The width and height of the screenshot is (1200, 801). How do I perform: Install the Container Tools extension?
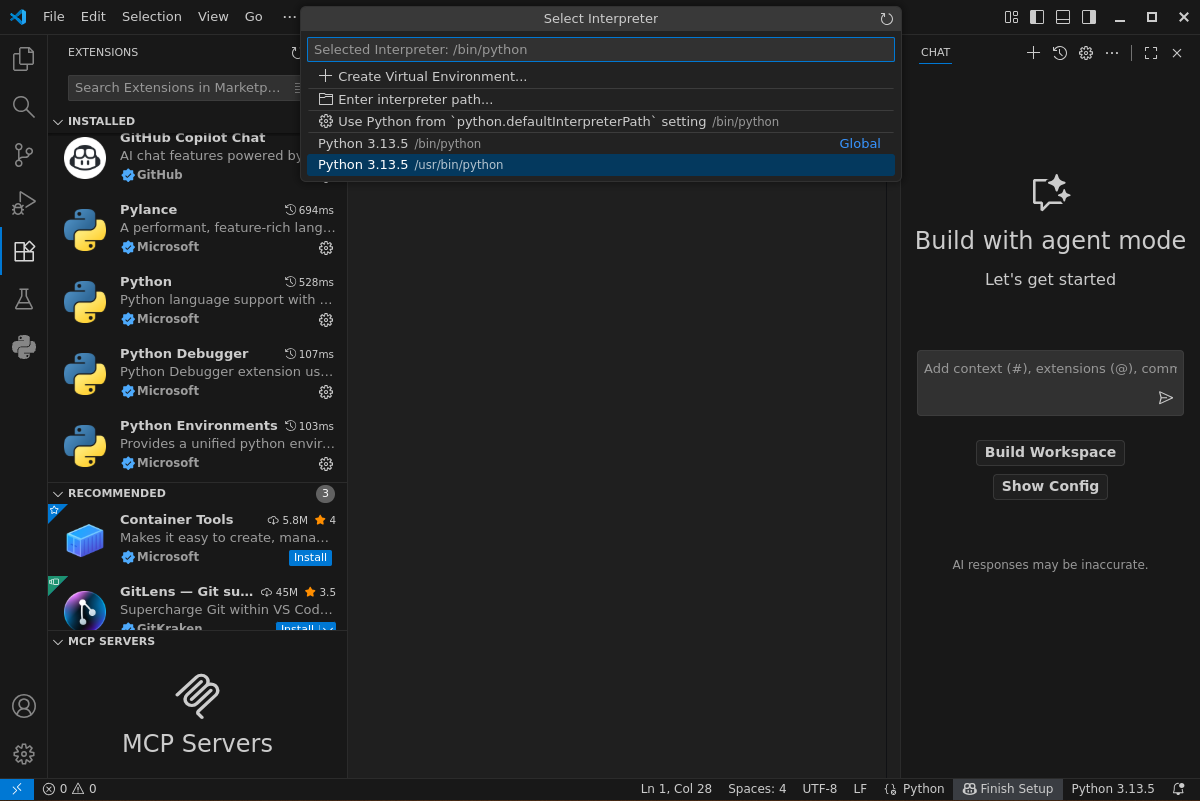click(x=310, y=558)
